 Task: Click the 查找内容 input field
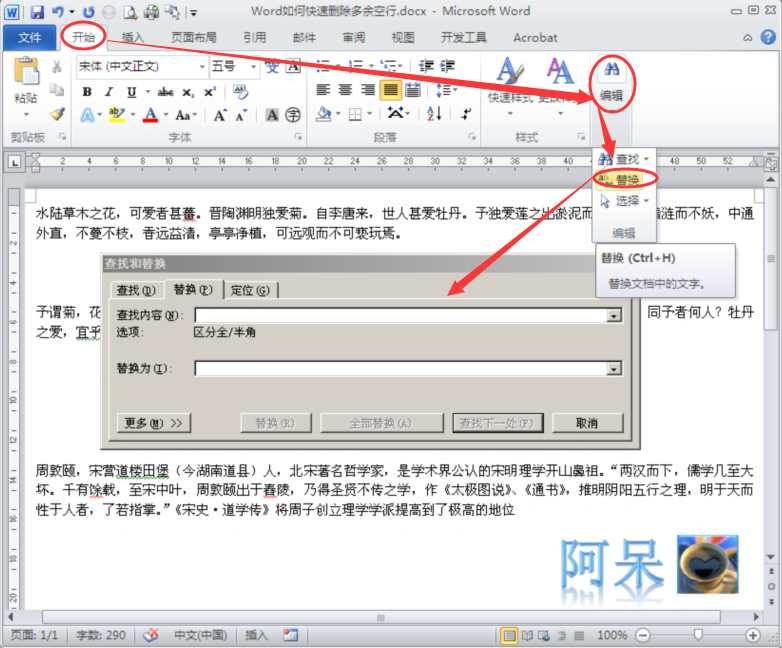[x=401, y=315]
